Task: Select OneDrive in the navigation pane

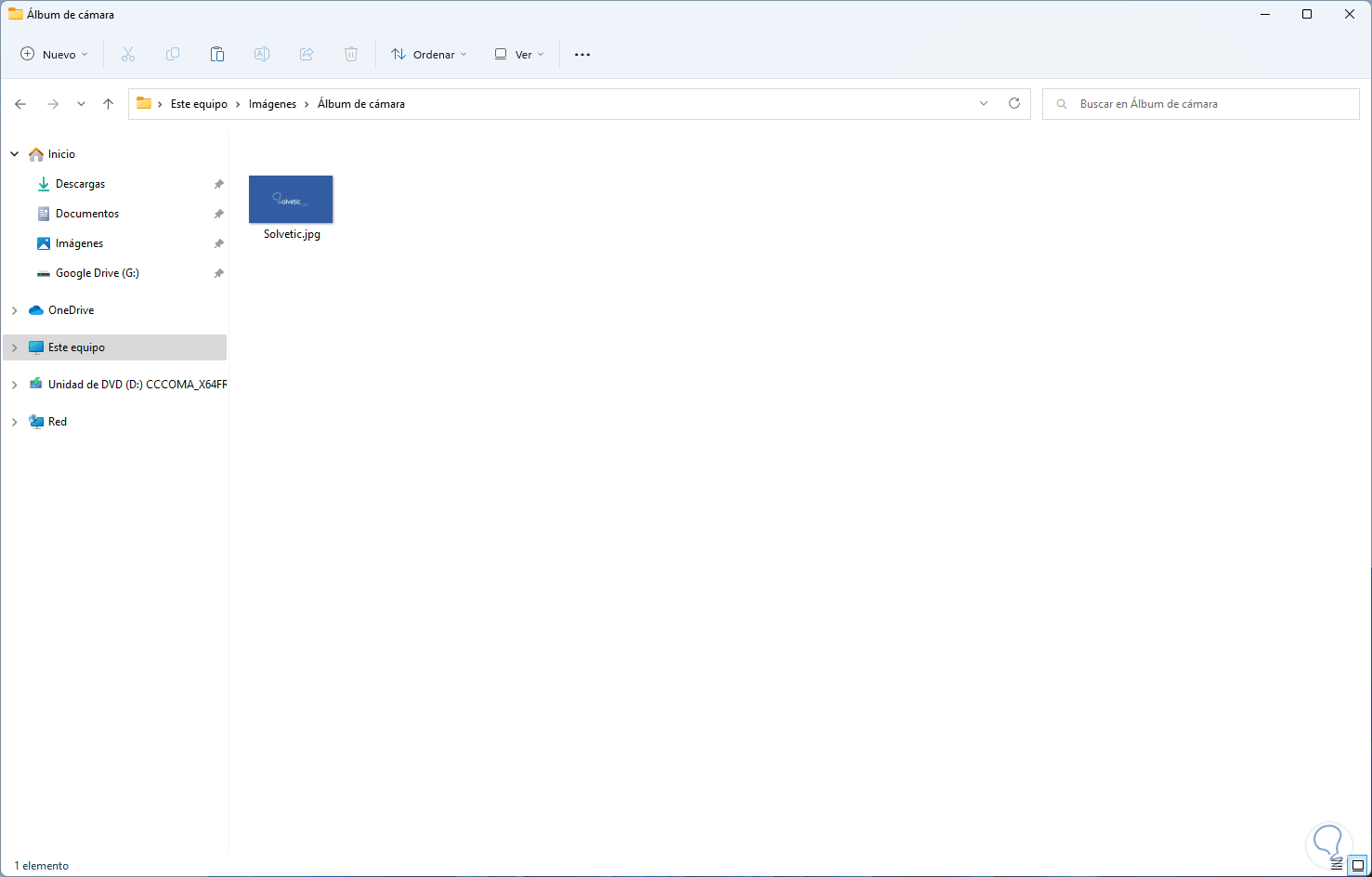Action: coord(71,310)
